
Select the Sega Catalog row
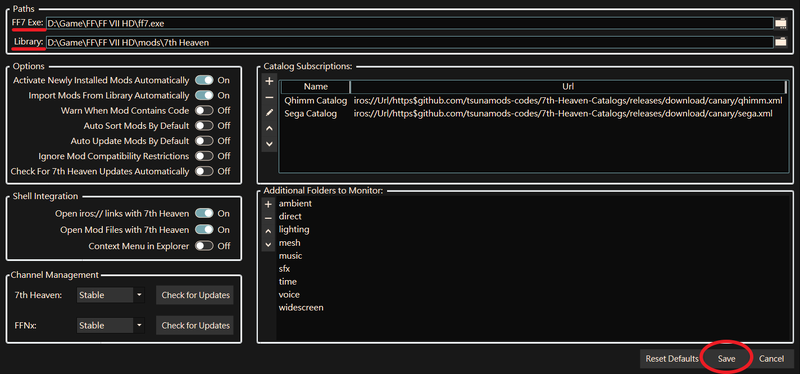[534, 113]
